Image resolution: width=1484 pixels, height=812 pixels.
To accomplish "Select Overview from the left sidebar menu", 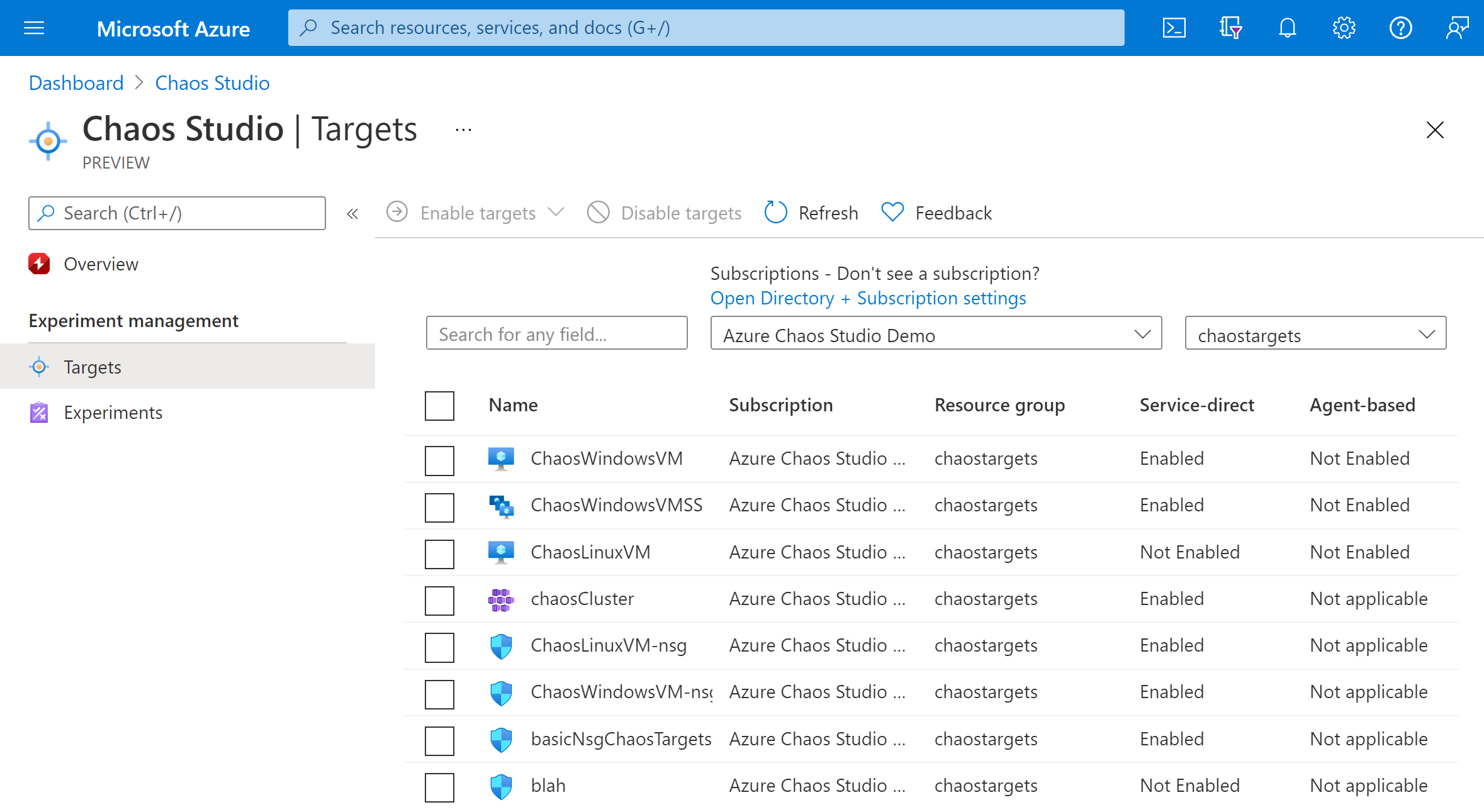I will pos(100,263).
